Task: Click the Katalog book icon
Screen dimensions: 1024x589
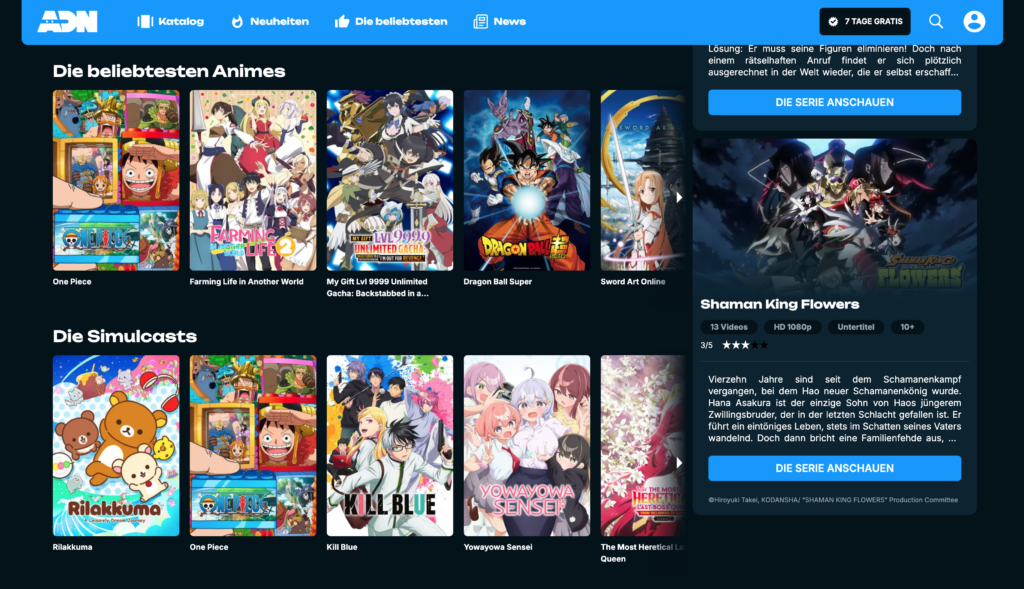Action: (144, 22)
